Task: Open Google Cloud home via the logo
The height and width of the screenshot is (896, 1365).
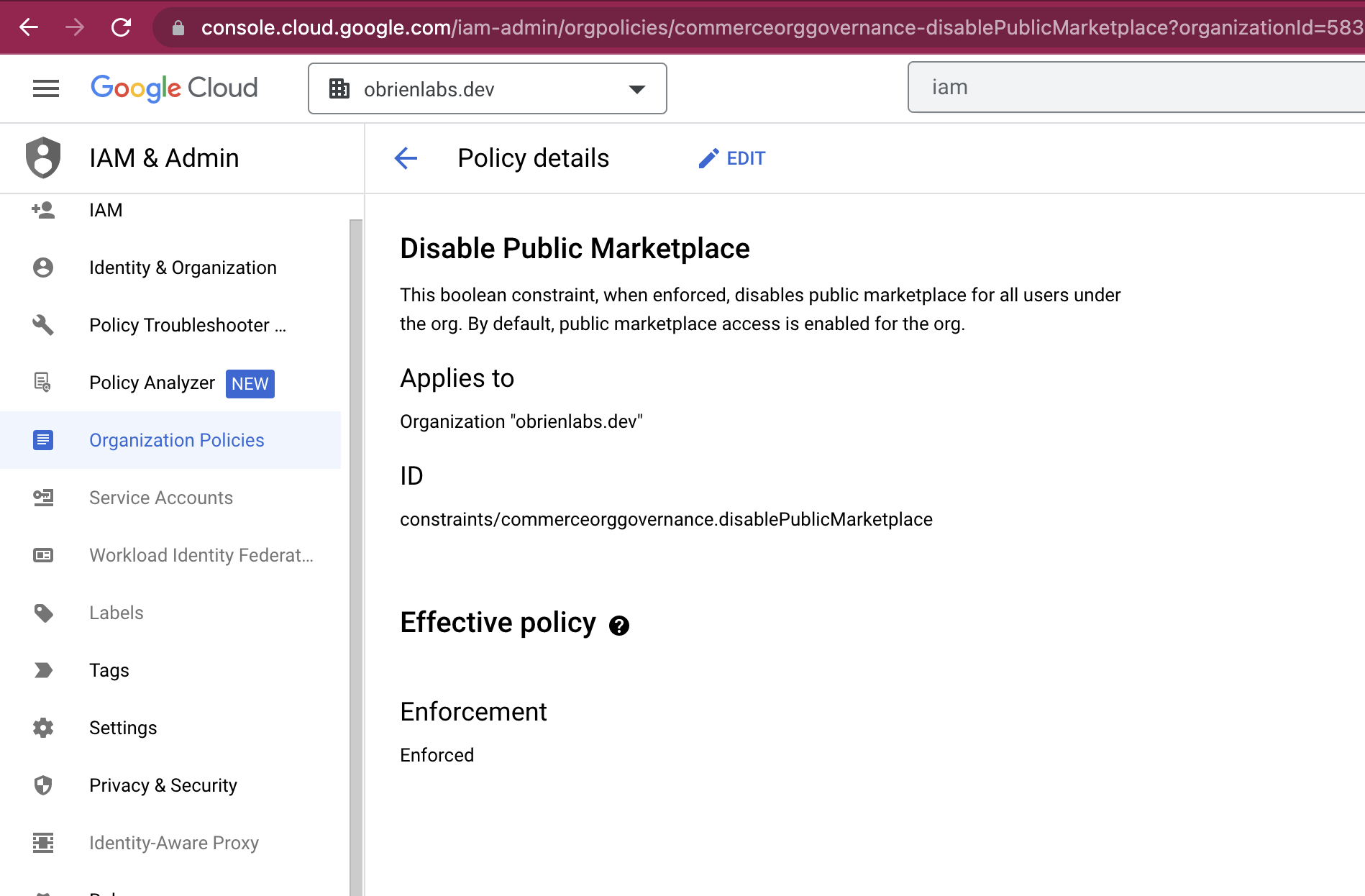Action: [x=173, y=88]
